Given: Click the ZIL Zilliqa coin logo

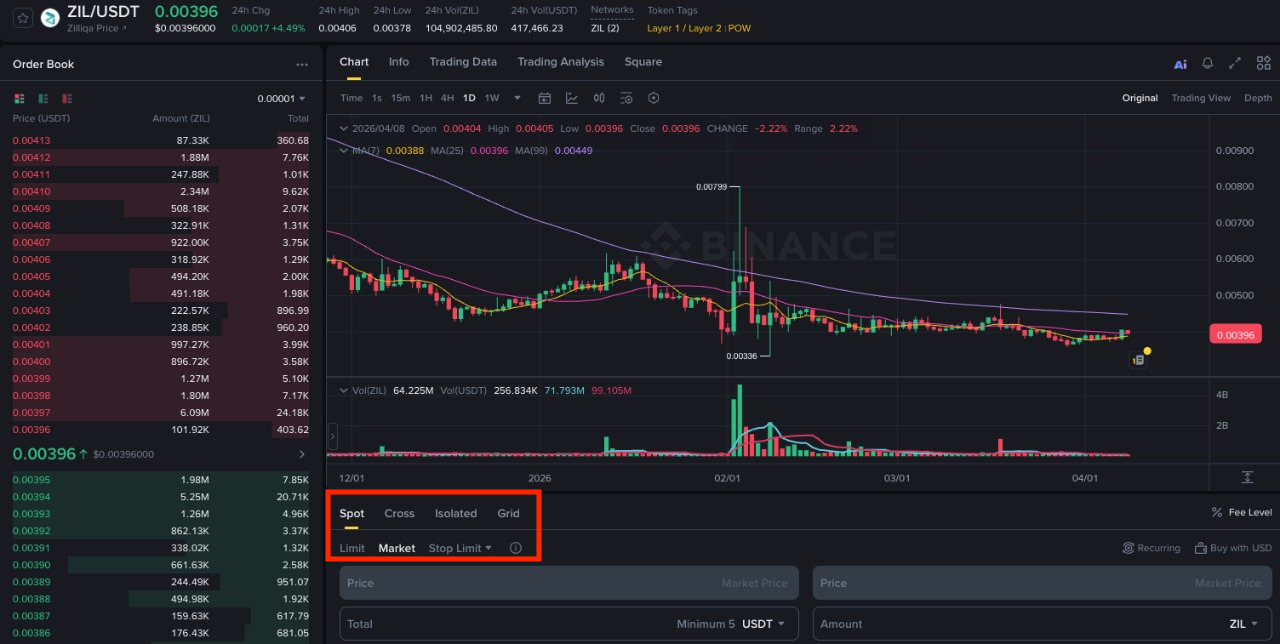Looking at the screenshot, I should [49, 17].
